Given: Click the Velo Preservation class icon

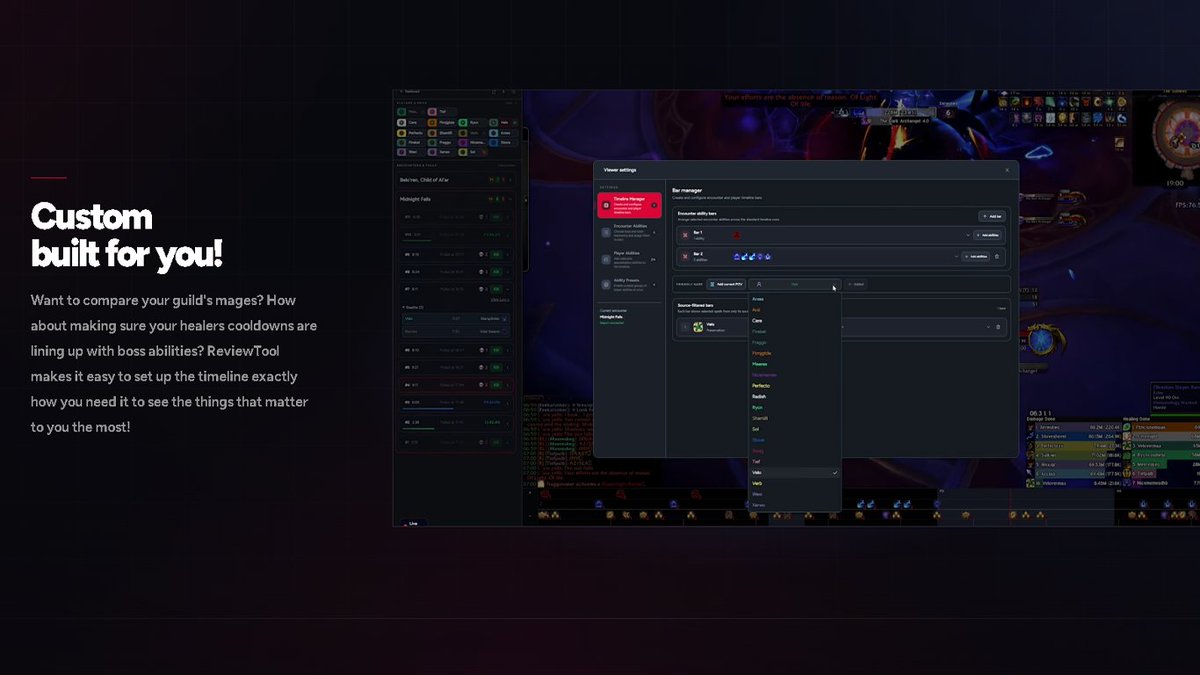Looking at the screenshot, I should pyautogui.click(x=699, y=327).
